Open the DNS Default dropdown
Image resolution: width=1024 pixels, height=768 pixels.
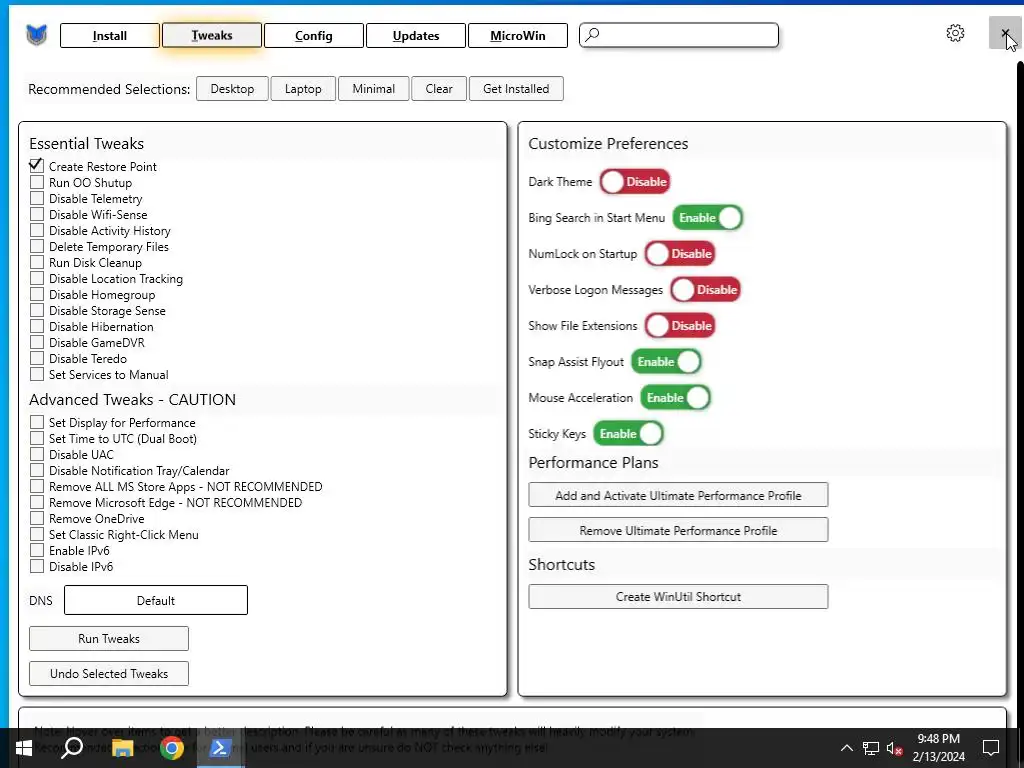(155, 600)
